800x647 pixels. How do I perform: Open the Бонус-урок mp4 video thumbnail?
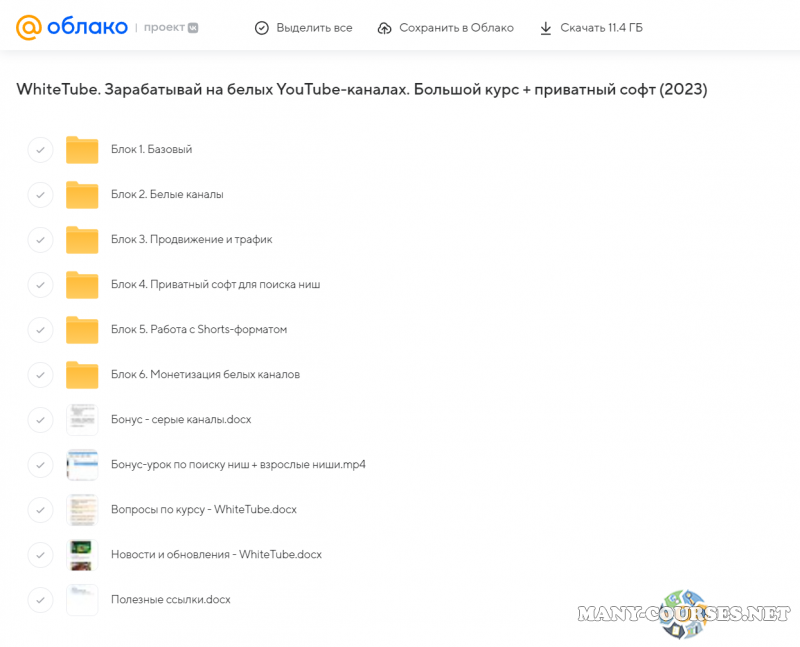82,465
